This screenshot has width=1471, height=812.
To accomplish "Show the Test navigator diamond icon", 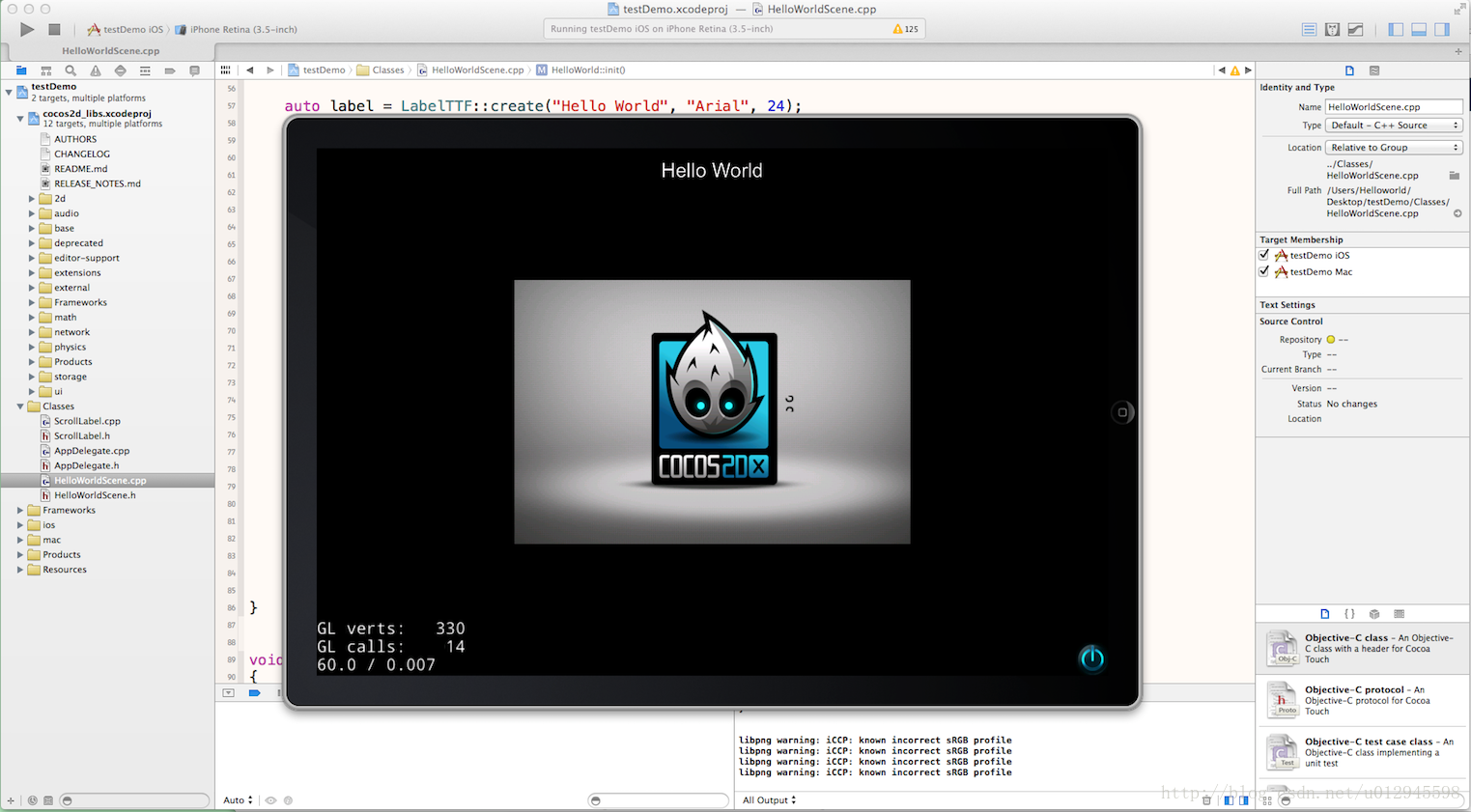I will [120, 70].
